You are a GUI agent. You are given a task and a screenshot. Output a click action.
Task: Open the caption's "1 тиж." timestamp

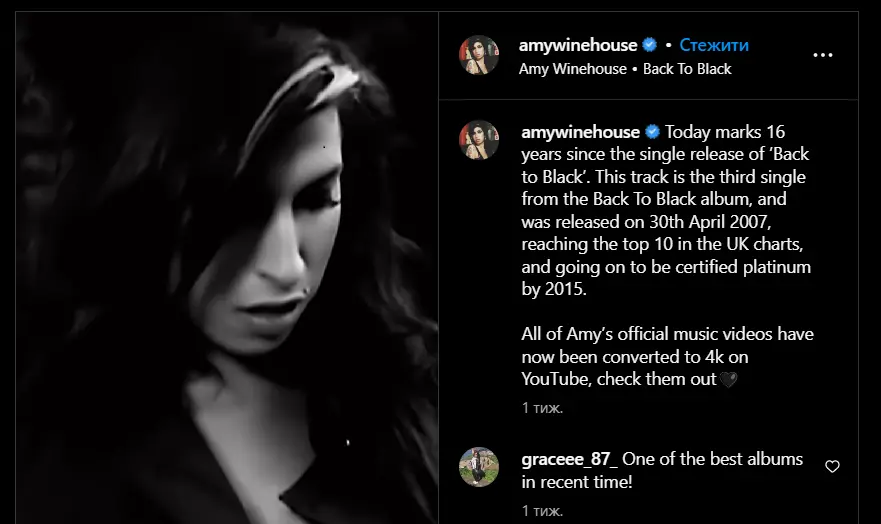point(542,408)
